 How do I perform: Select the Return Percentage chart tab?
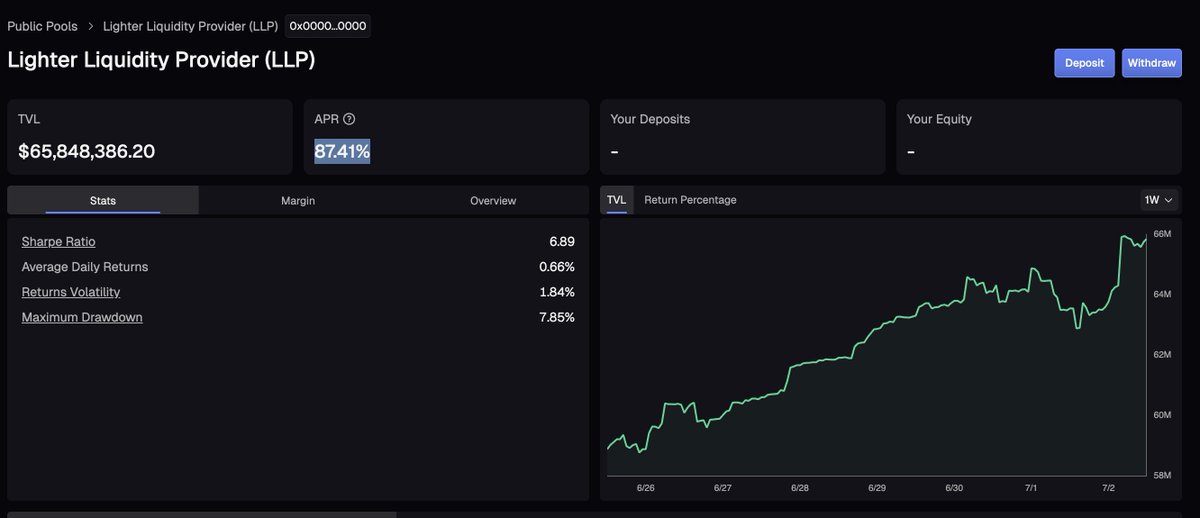(x=690, y=200)
